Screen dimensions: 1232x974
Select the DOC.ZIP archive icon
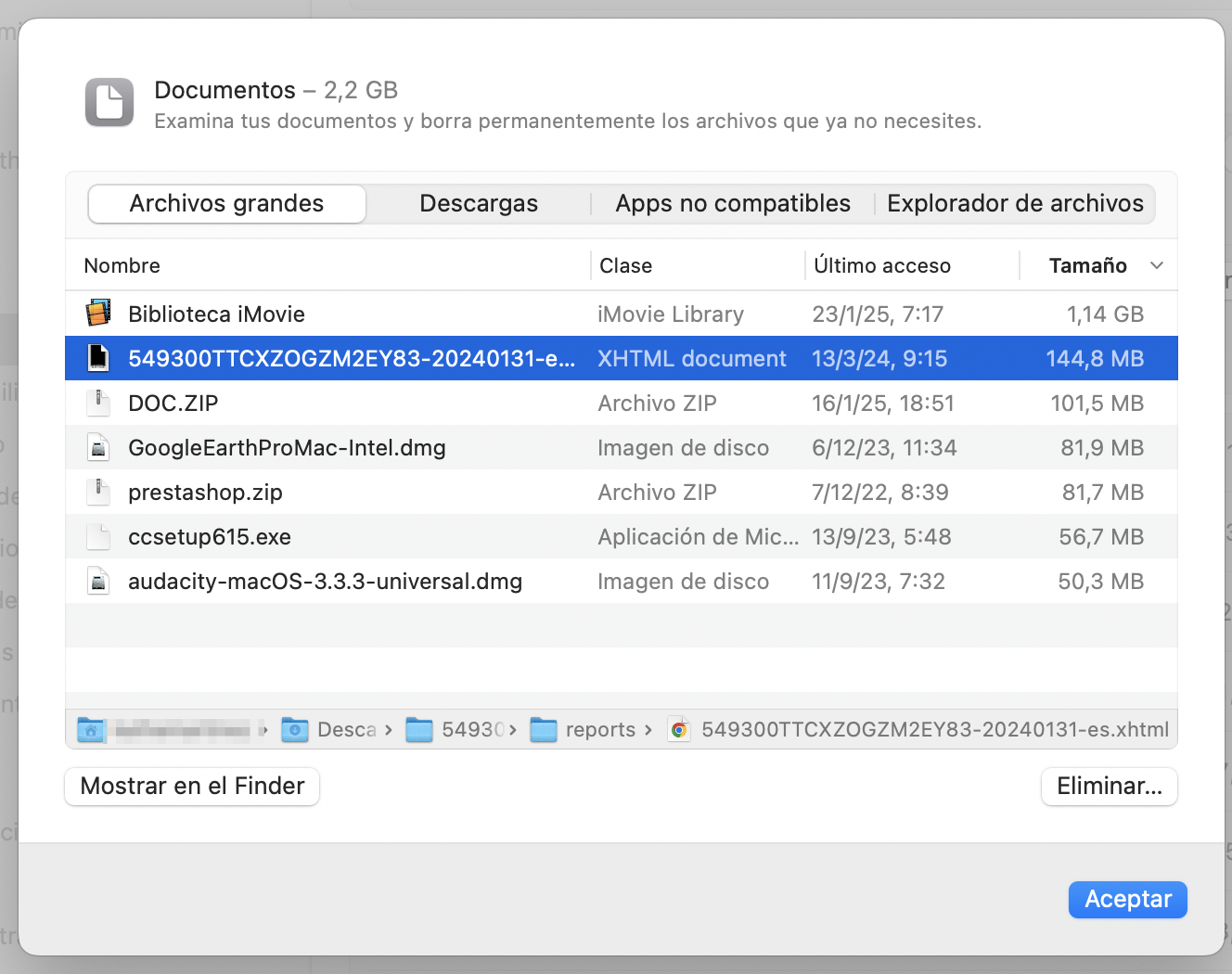[x=98, y=403]
